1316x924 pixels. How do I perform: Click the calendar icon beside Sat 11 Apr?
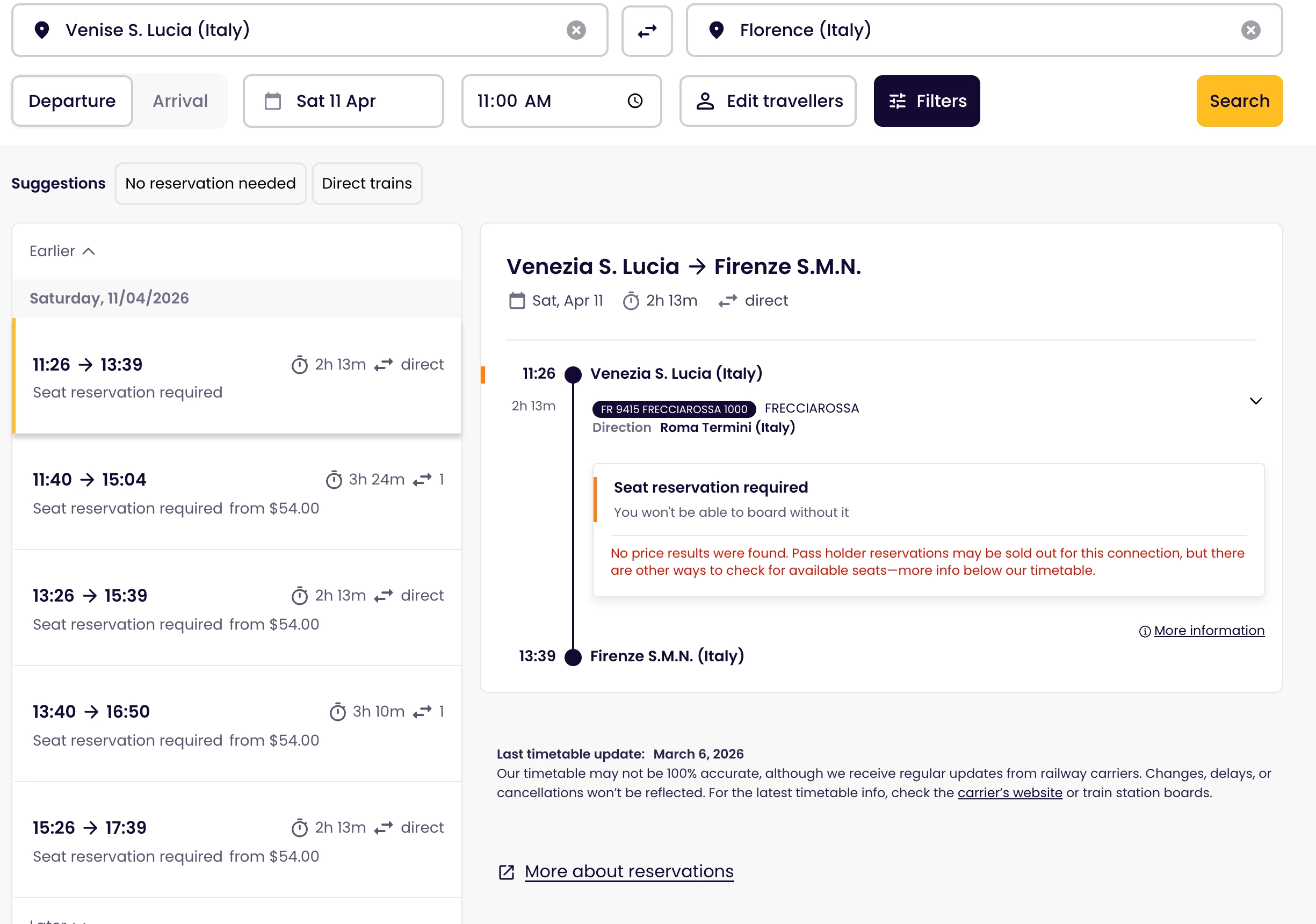[273, 101]
